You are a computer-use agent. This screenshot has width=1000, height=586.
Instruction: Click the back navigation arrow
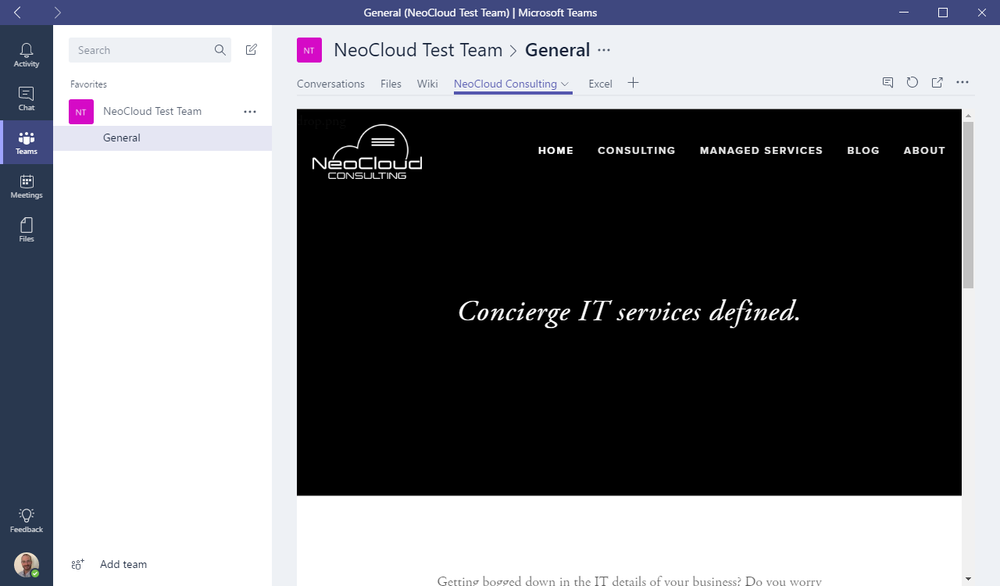tap(17, 12)
